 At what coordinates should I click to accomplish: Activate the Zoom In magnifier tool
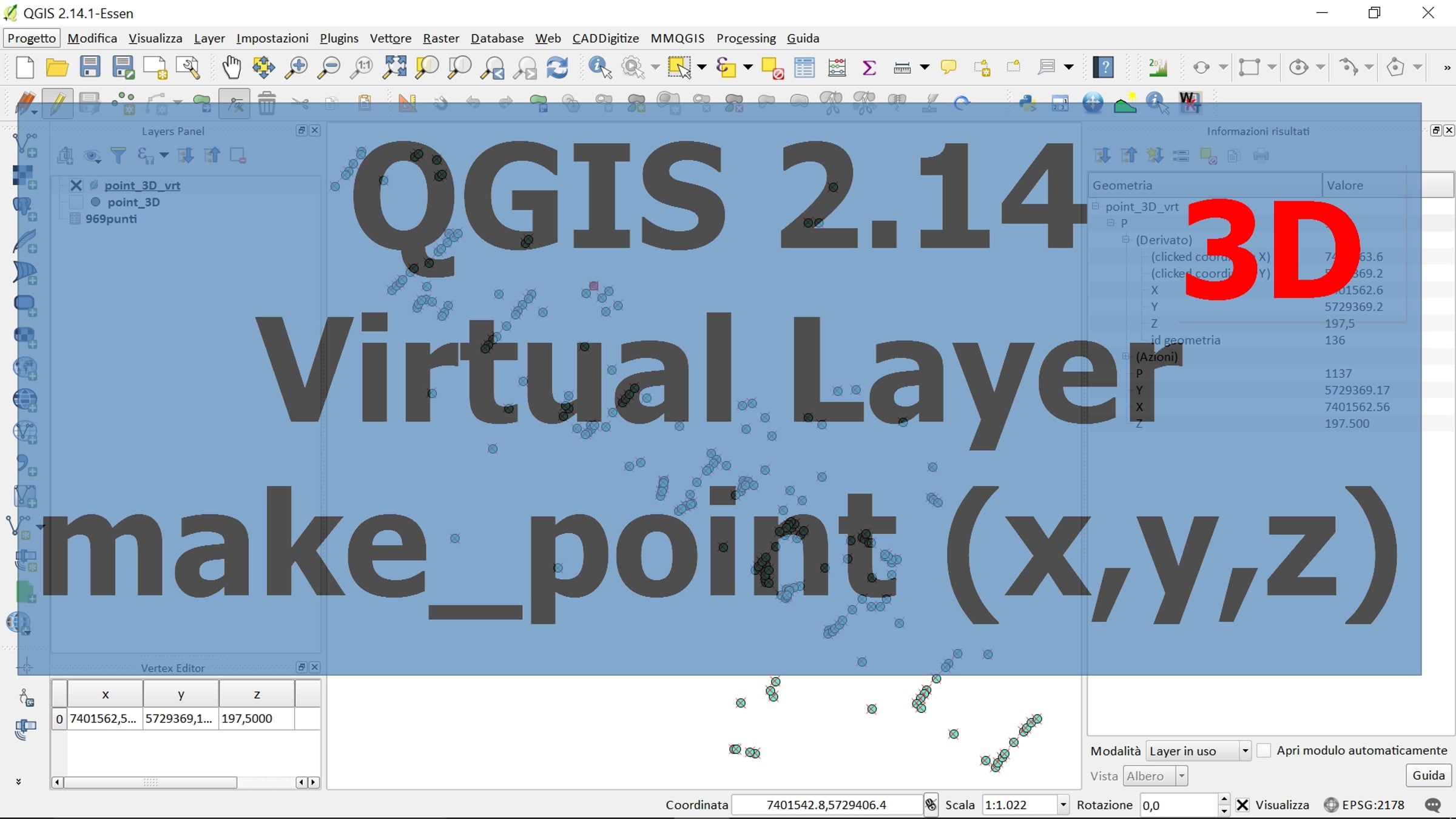pos(296,67)
